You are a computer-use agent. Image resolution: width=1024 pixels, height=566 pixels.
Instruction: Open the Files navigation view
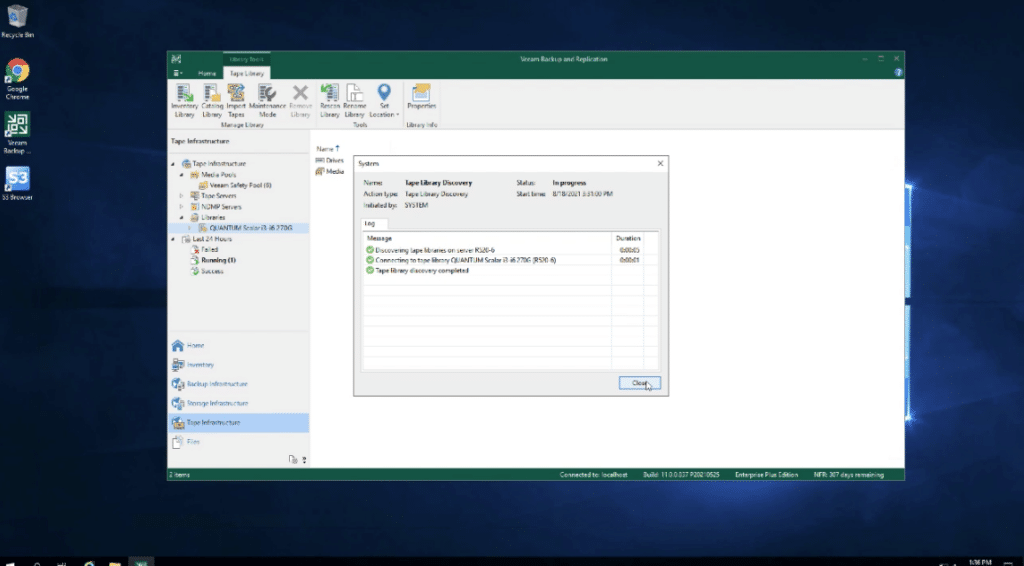click(x=238, y=442)
